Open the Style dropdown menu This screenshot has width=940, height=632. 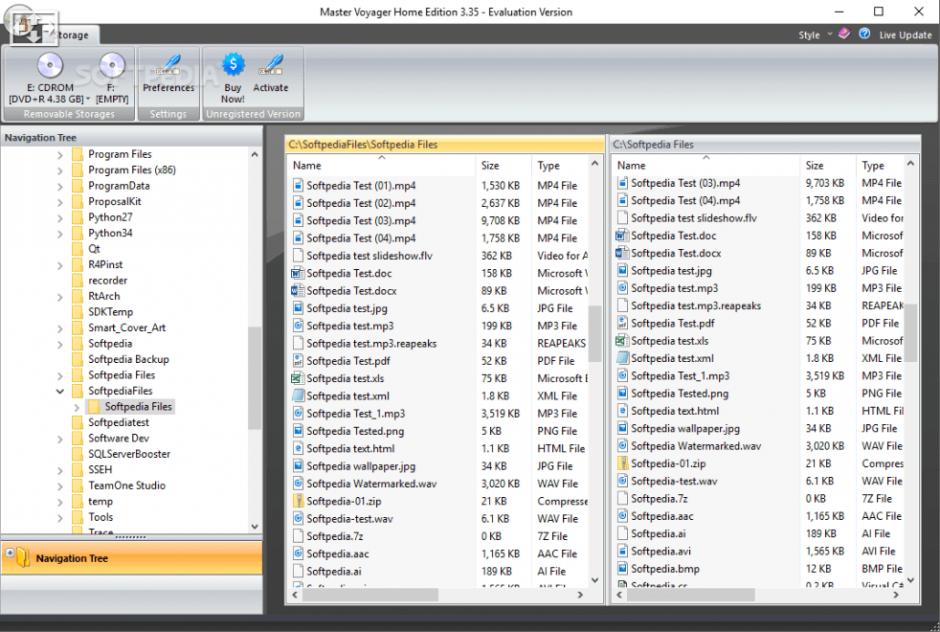coord(815,35)
